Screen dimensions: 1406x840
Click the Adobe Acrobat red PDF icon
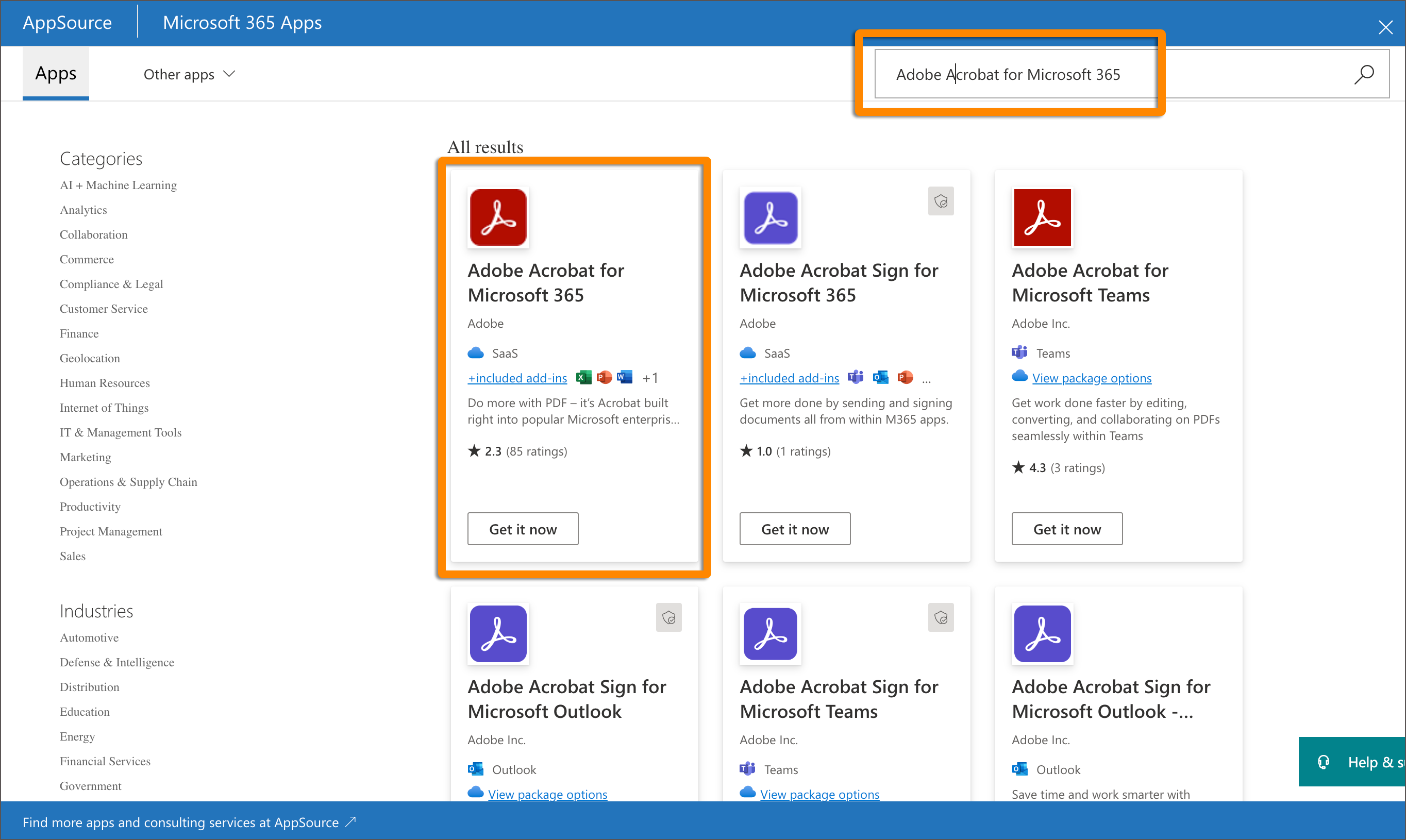coord(497,217)
